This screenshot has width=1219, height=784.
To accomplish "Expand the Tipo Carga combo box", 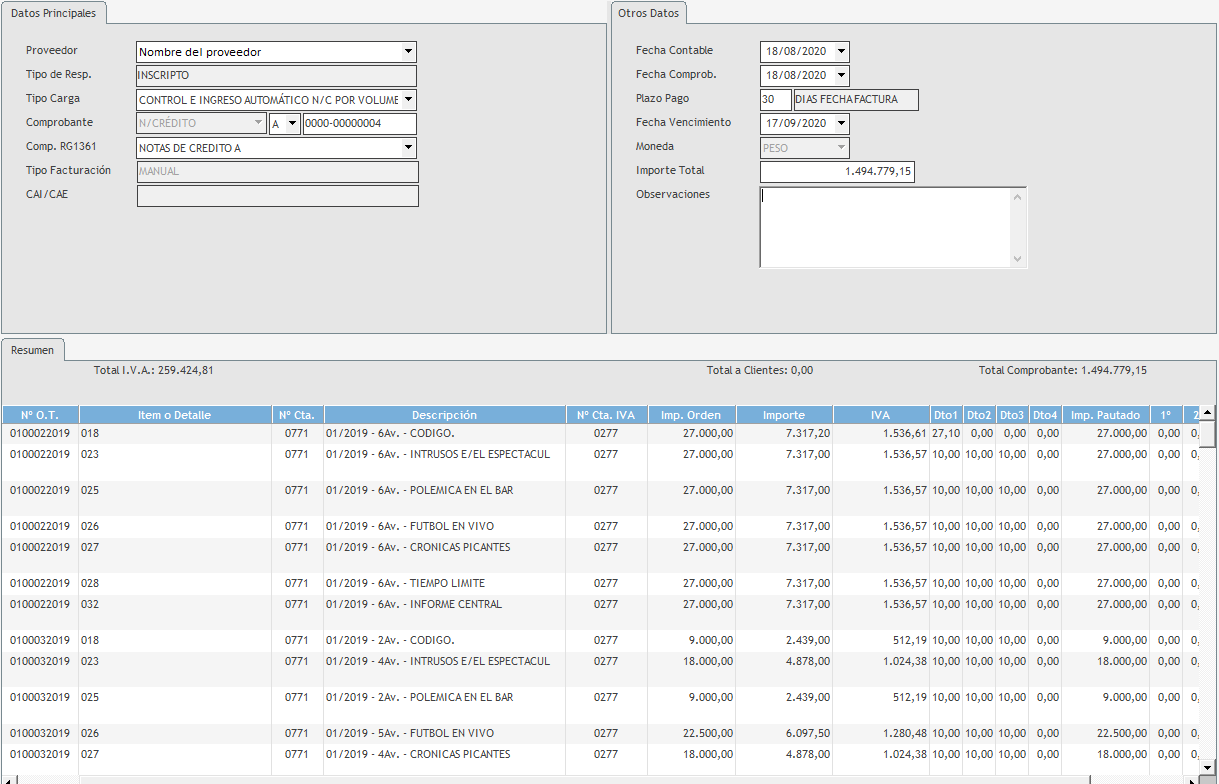I will point(408,100).
